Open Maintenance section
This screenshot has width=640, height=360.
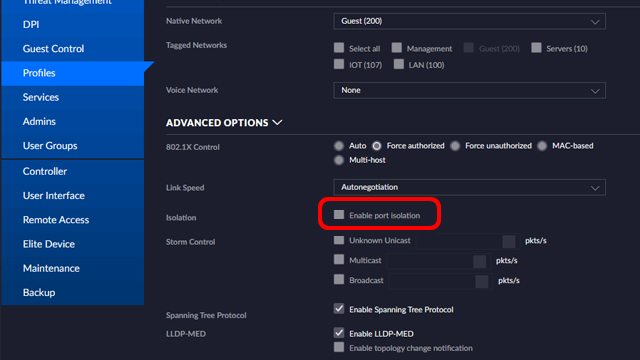[x=51, y=268]
